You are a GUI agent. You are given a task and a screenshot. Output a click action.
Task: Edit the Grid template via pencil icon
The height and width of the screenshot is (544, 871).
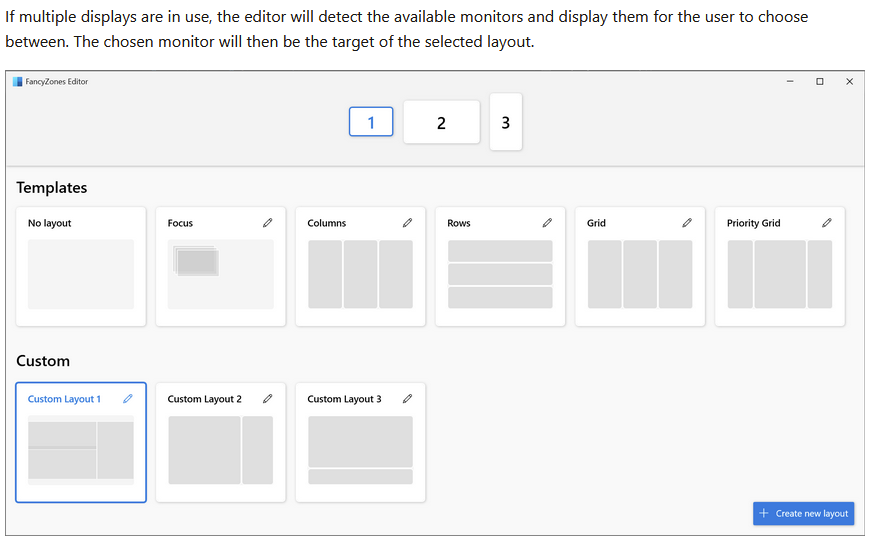click(x=687, y=223)
